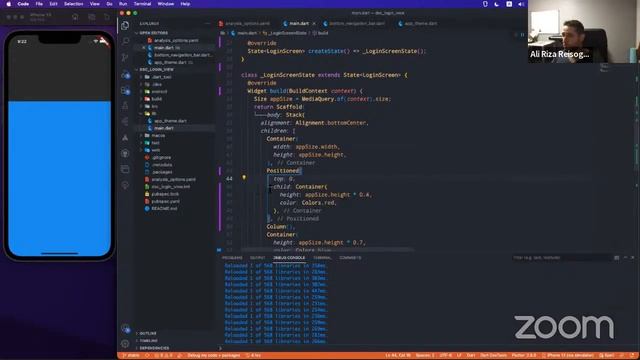The height and width of the screenshot is (360, 640).
Task: Select the DEBUG CONSOLE panel tab
Action: 289,258
